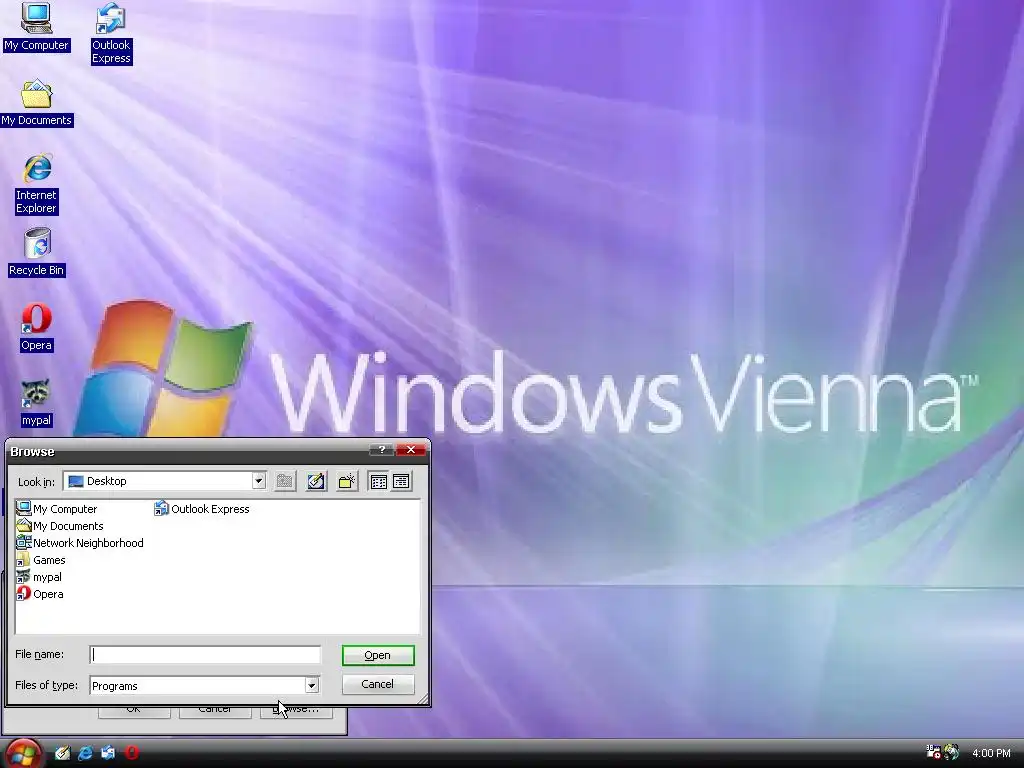
Task: Click the Browse dialog help question mark
Action: tap(381, 449)
